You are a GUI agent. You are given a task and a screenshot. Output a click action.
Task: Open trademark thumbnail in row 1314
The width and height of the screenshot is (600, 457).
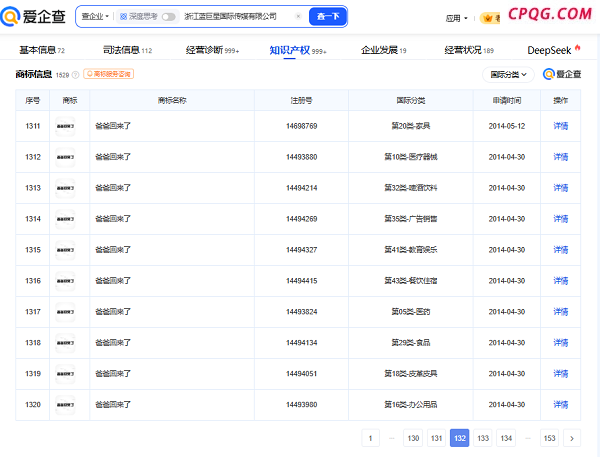pos(65,219)
